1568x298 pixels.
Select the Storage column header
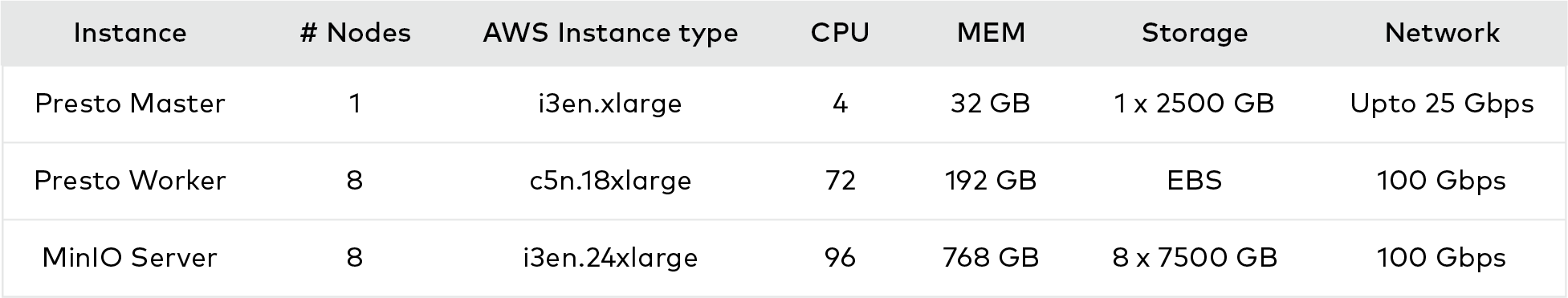[x=1195, y=34]
